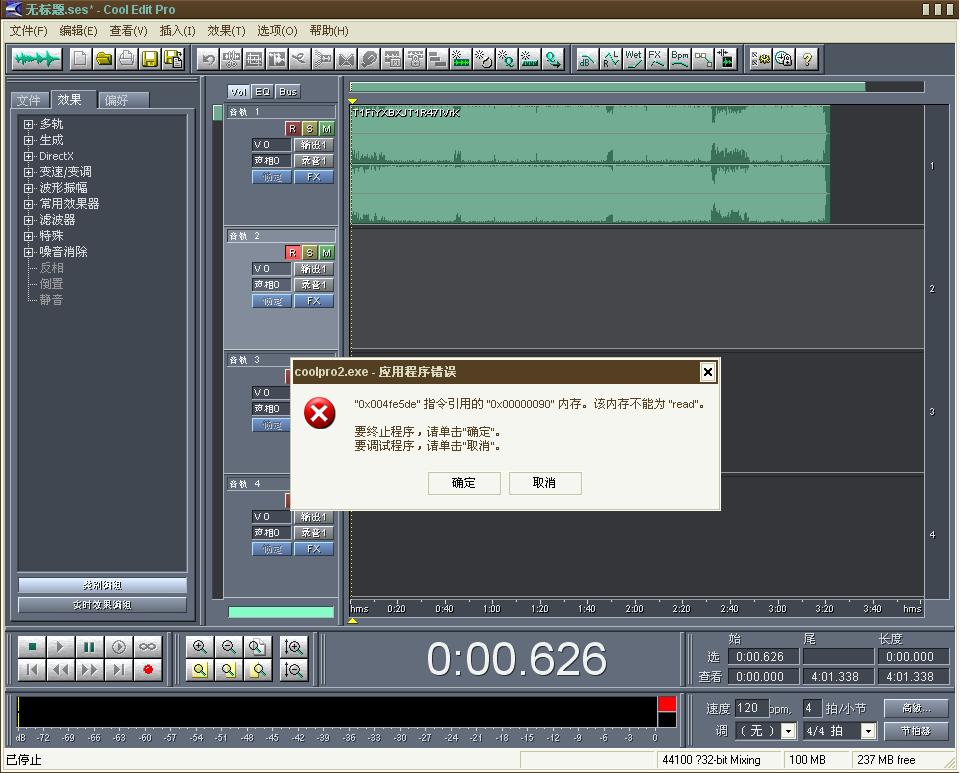Click the 节拍器 metronome button

pyautogui.click(x=916, y=731)
